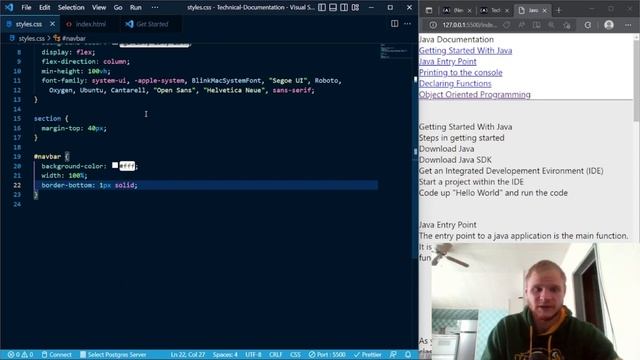Expand the menu bar overflow ellipsis

pos(155,7)
